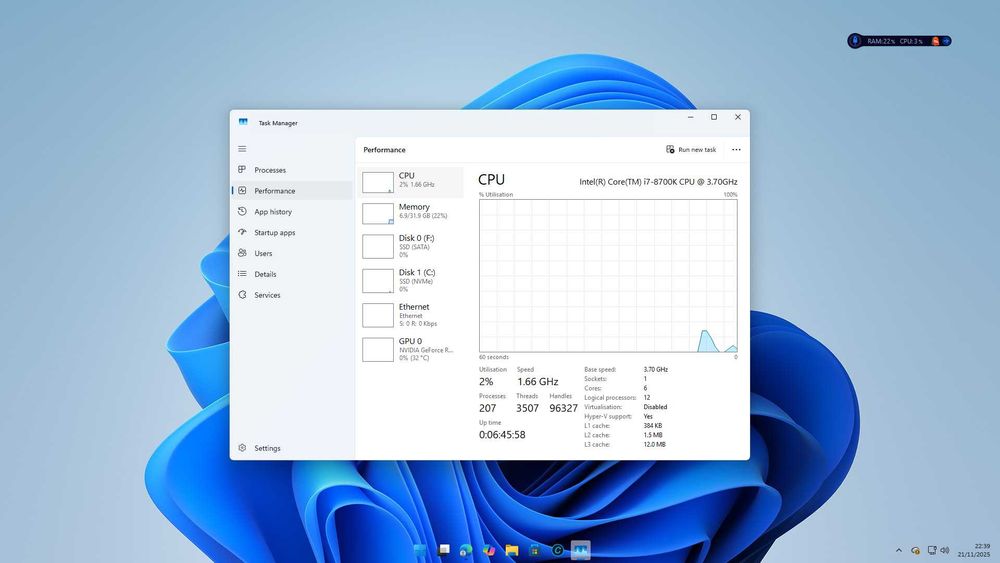
Task: Click the 'GPU 0' resource label
Action: (x=410, y=341)
